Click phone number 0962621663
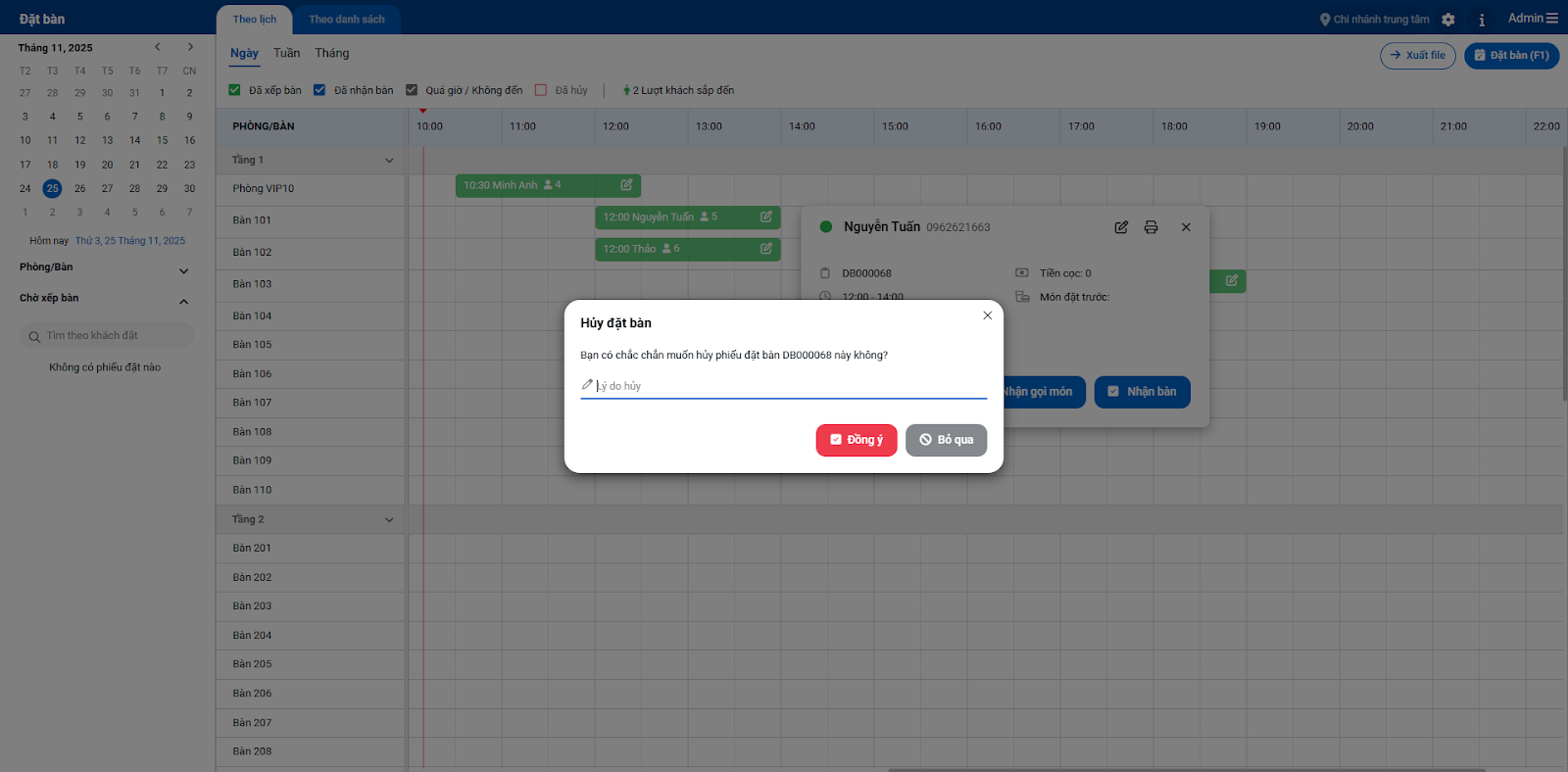The height and width of the screenshot is (772, 1568). (957, 227)
